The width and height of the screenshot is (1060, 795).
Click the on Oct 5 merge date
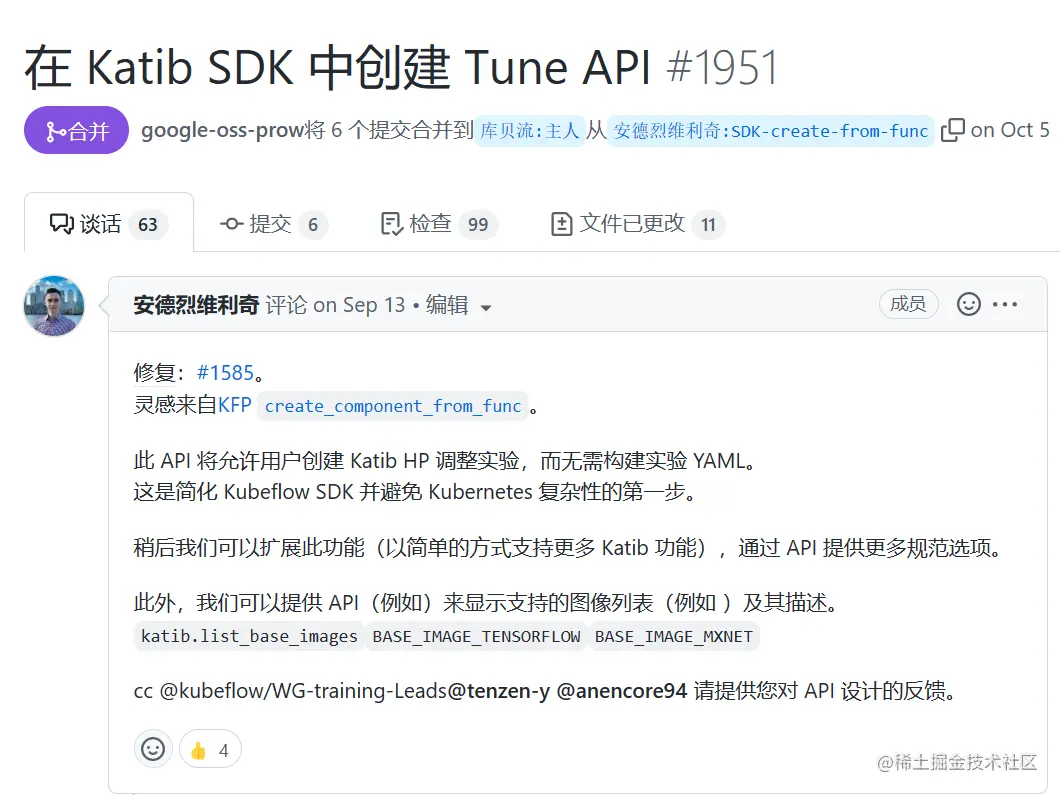pos(1010,130)
